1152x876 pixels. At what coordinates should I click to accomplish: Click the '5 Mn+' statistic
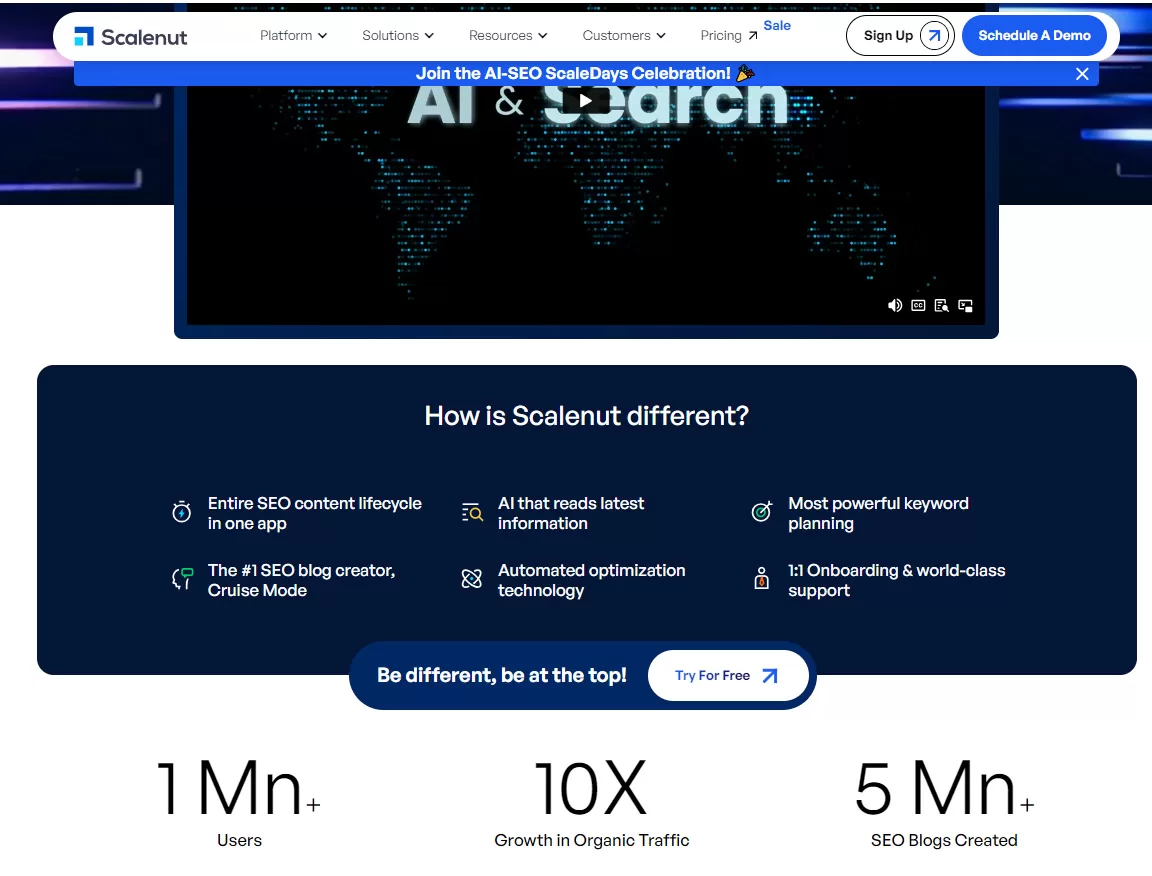click(x=944, y=788)
